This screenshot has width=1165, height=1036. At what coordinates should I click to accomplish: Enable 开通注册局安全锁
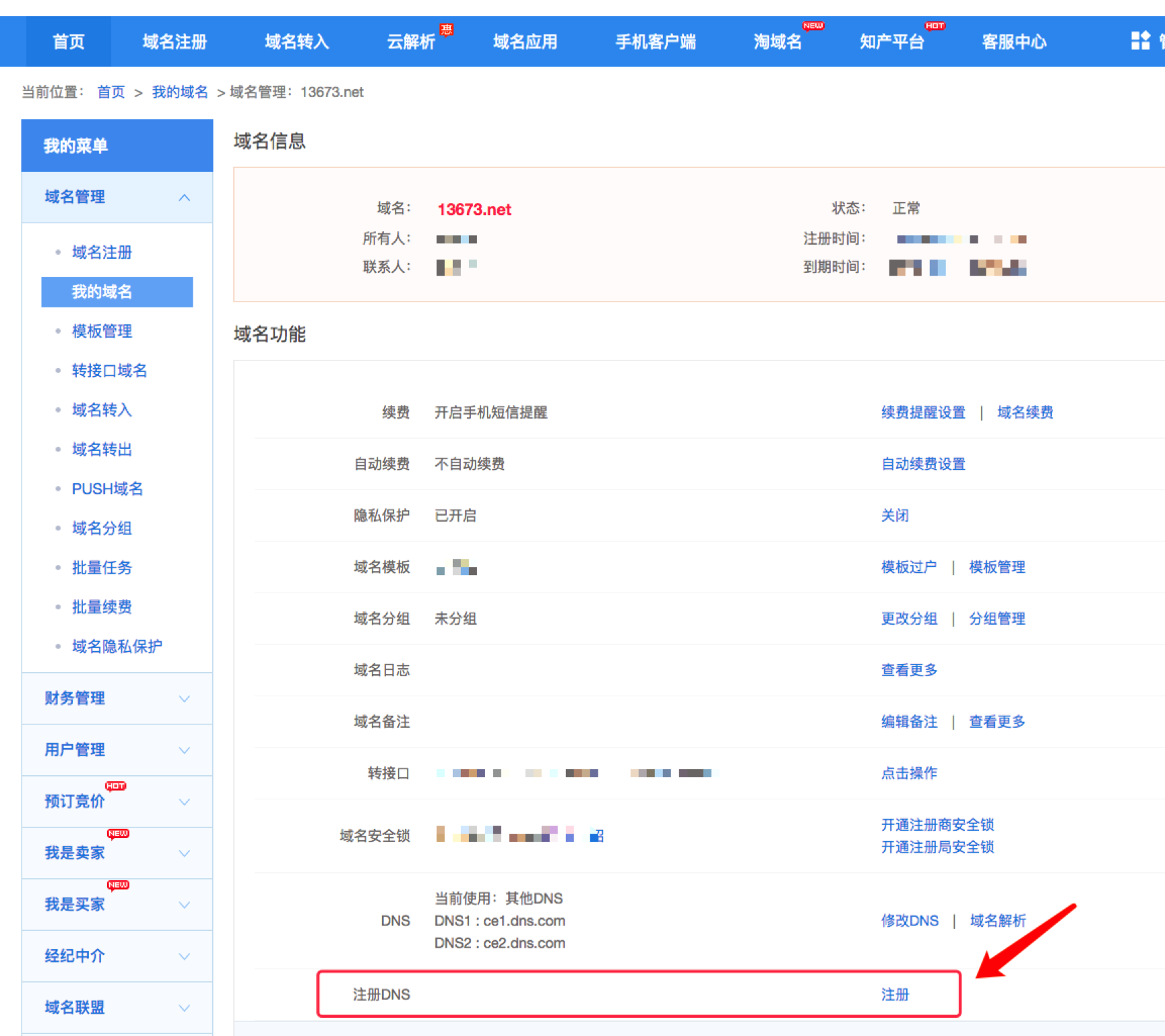pyautogui.click(x=937, y=847)
